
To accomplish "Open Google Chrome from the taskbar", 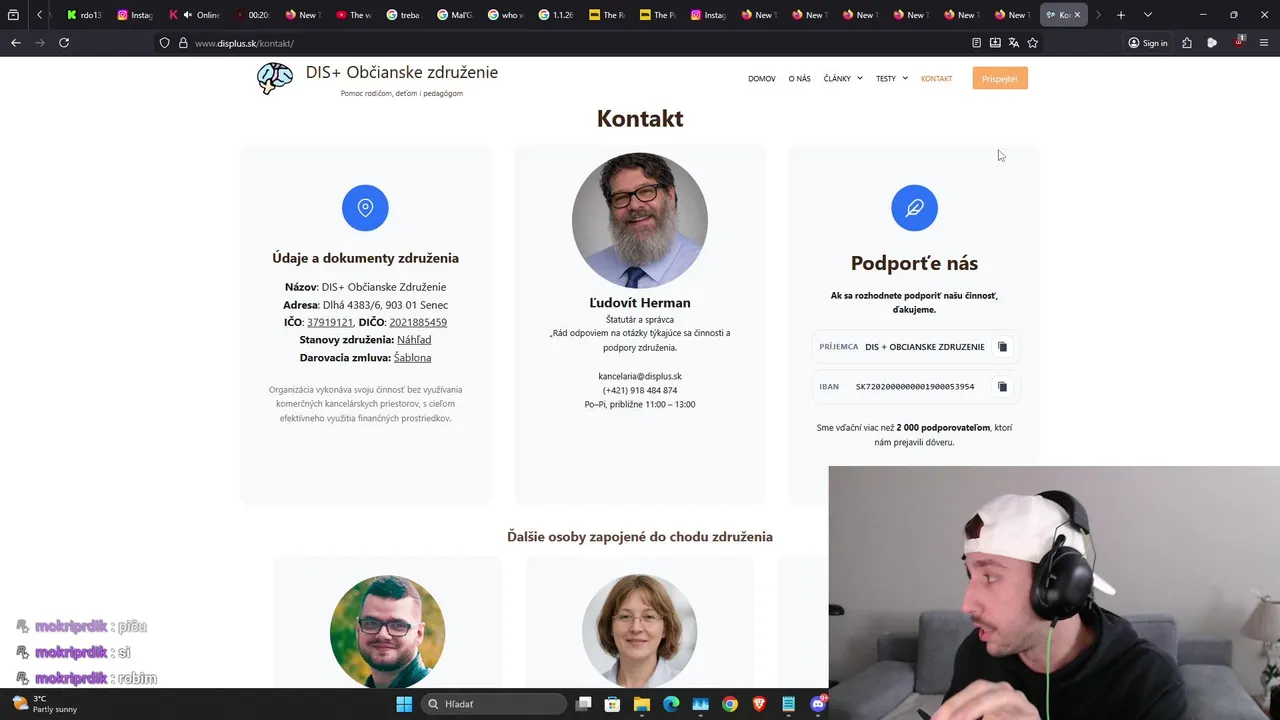I will [730, 704].
